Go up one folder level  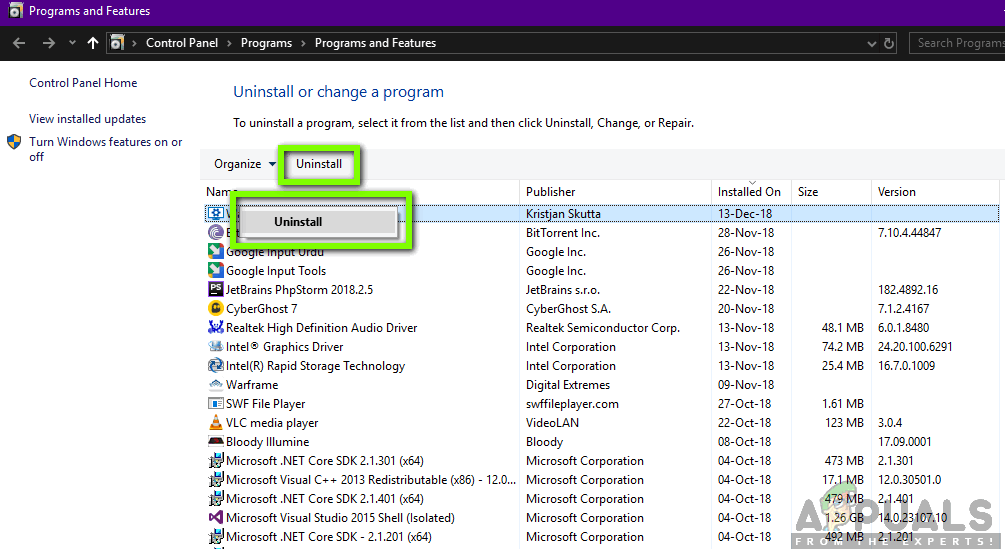pyautogui.click(x=93, y=43)
